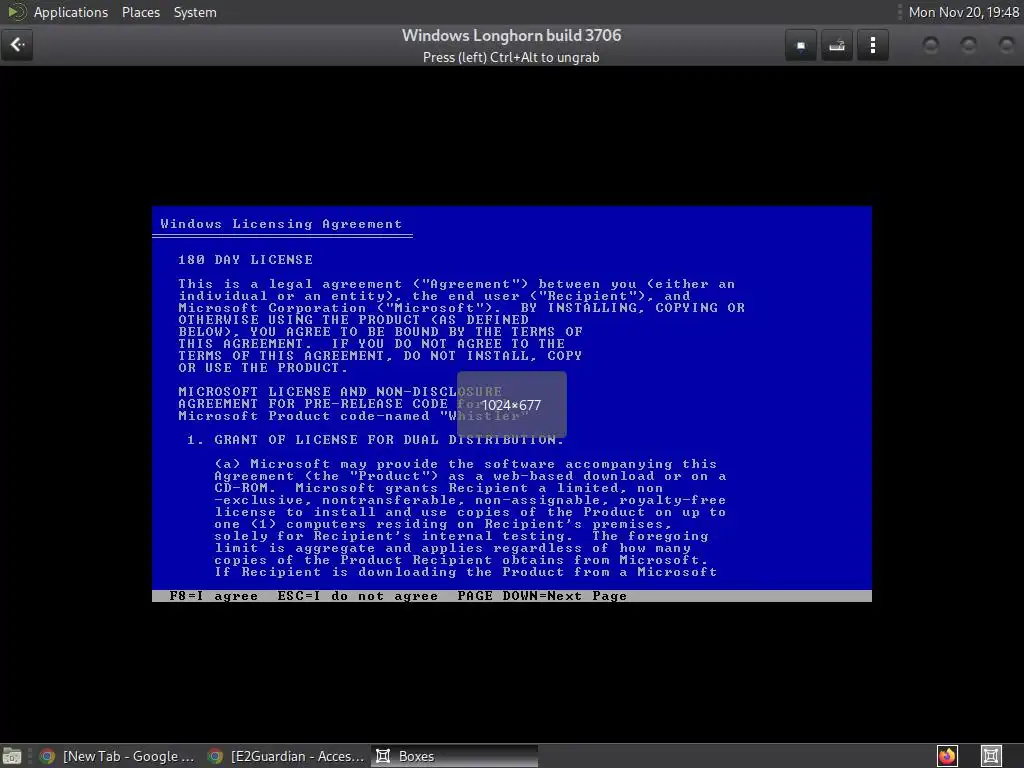The width and height of the screenshot is (1024, 768).
Task: Click the last window control button in header
Action: (x=1006, y=45)
